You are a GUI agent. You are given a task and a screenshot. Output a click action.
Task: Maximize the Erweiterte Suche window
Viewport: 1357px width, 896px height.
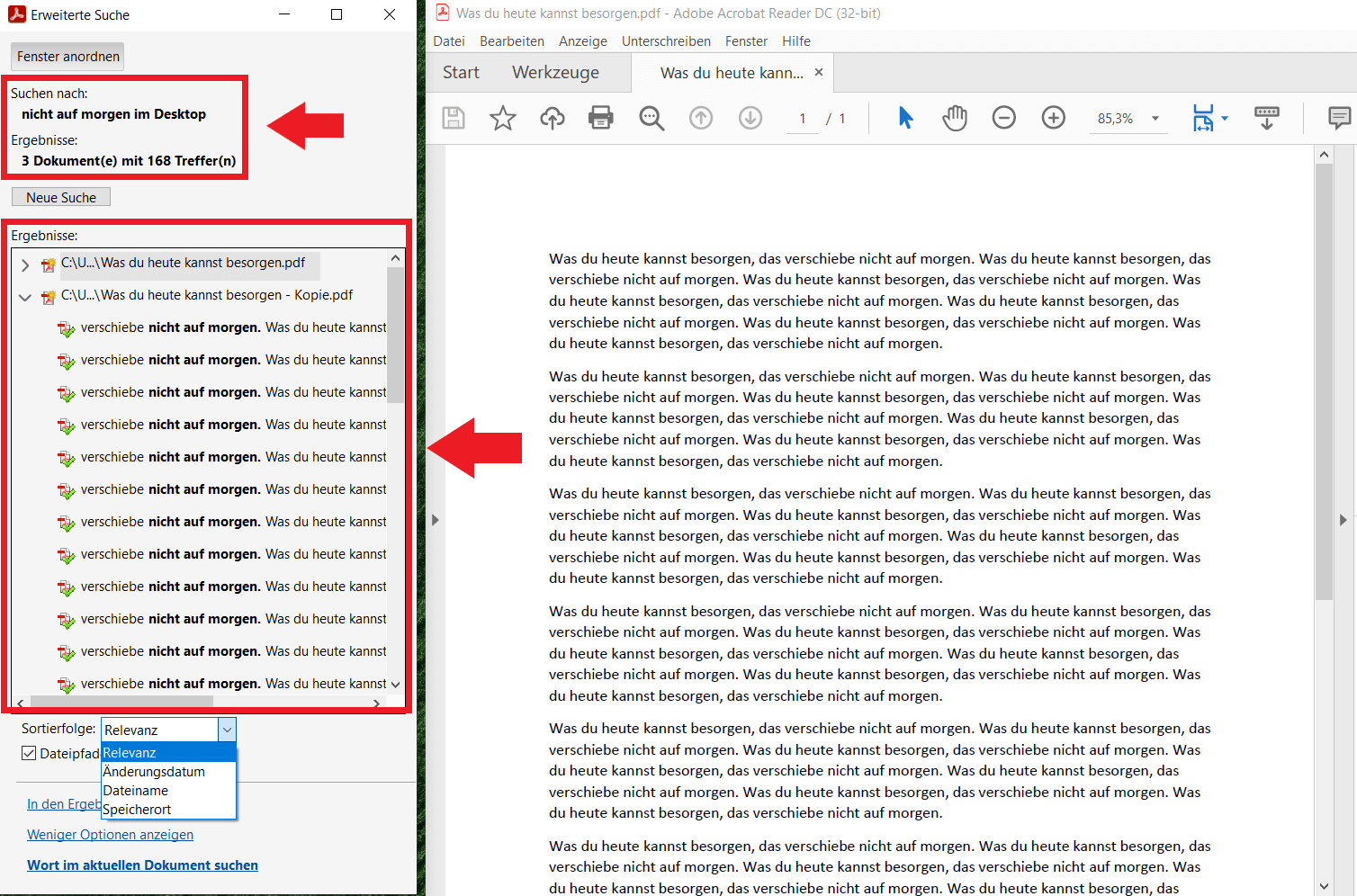pyautogui.click(x=337, y=14)
